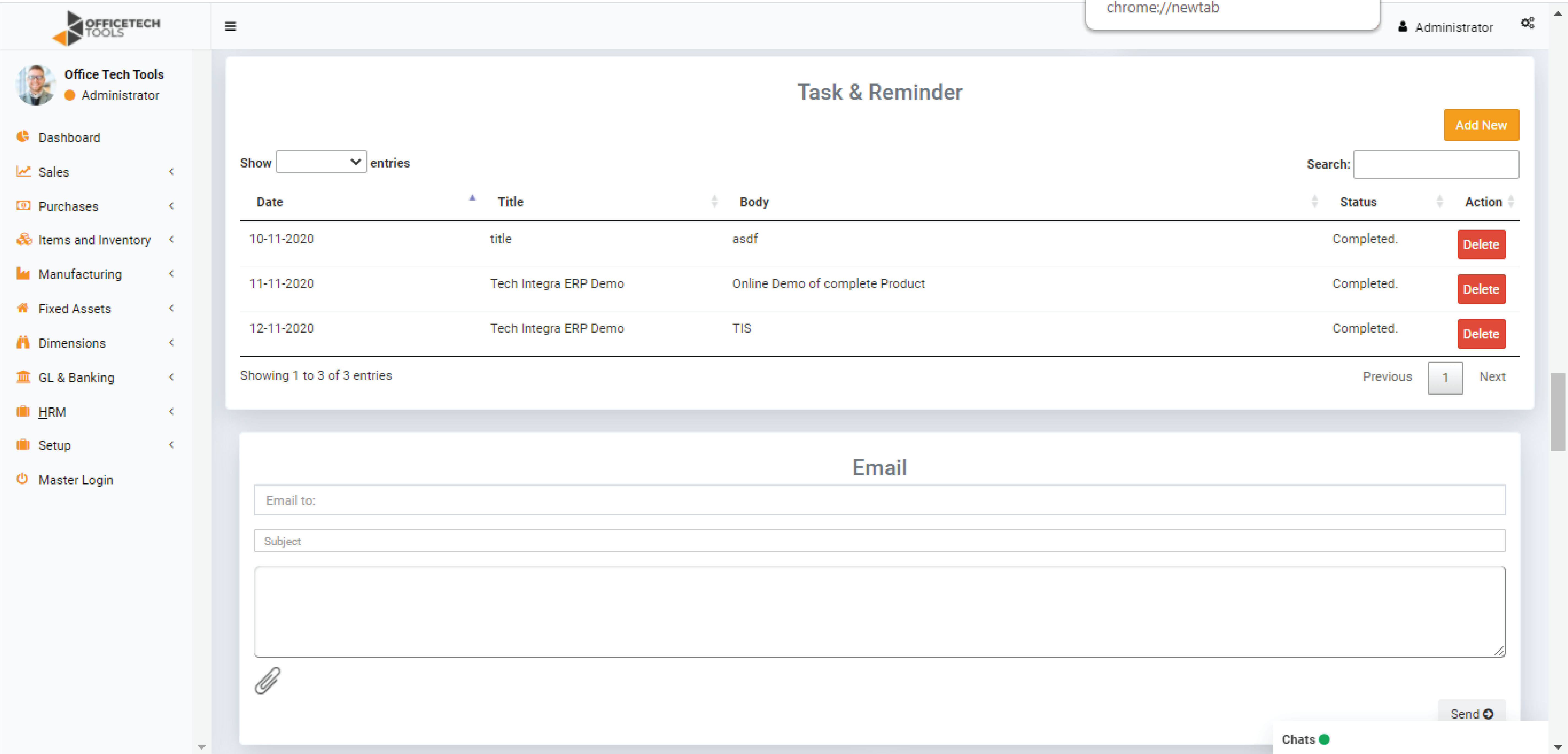
Task: Click the green Chats status dot
Action: coord(1325,739)
